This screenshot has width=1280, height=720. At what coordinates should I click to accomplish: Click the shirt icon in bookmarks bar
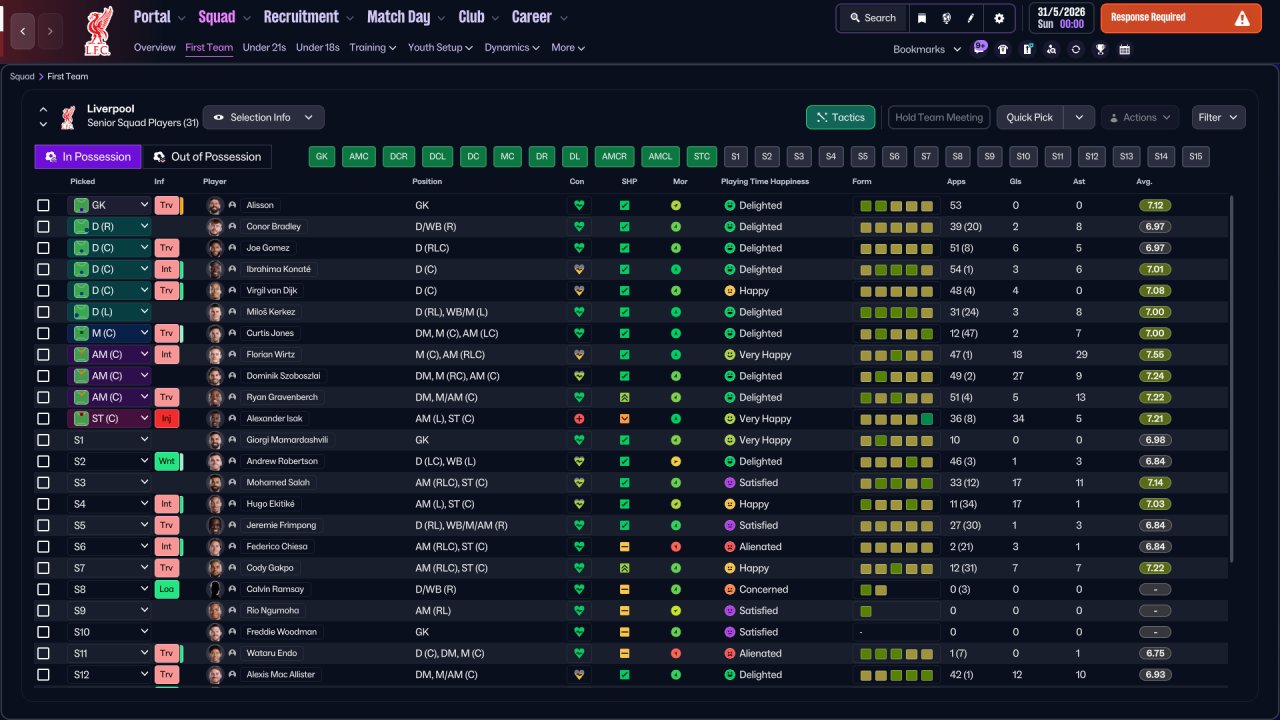(x=1003, y=49)
